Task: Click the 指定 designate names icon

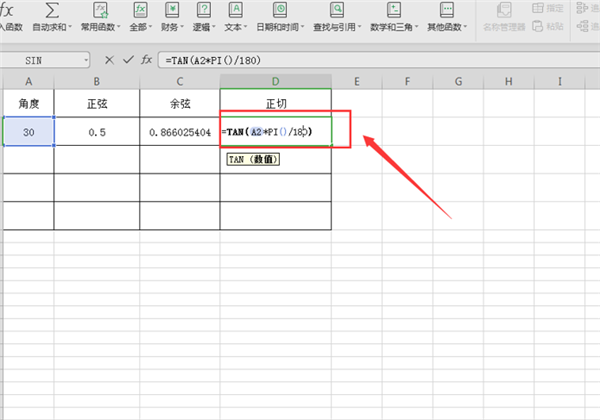Action: [538, 8]
